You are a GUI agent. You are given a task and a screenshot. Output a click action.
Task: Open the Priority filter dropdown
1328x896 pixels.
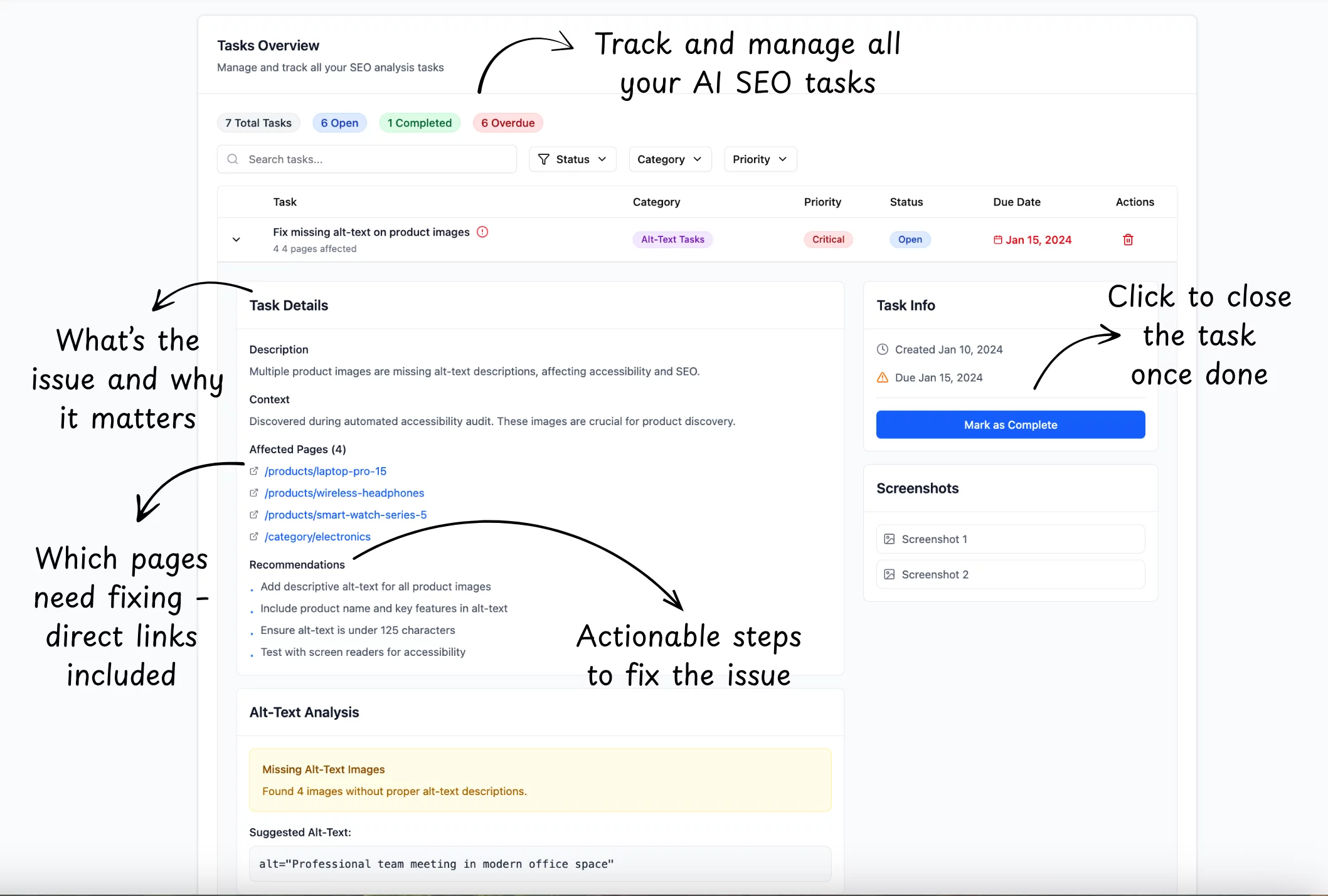pyautogui.click(x=760, y=159)
